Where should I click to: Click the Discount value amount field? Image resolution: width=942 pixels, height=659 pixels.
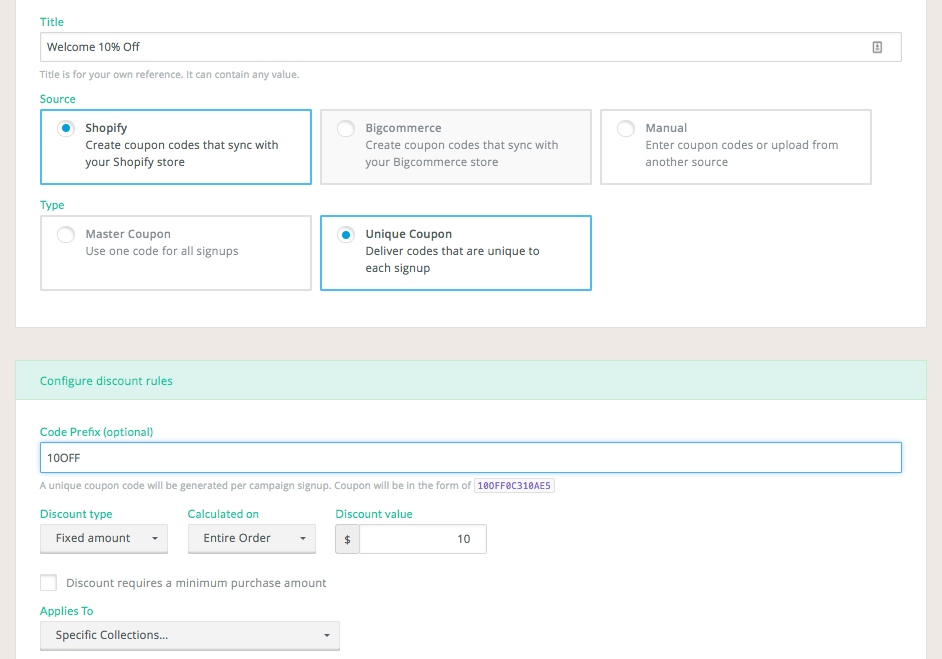pyautogui.click(x=422, y=539)
